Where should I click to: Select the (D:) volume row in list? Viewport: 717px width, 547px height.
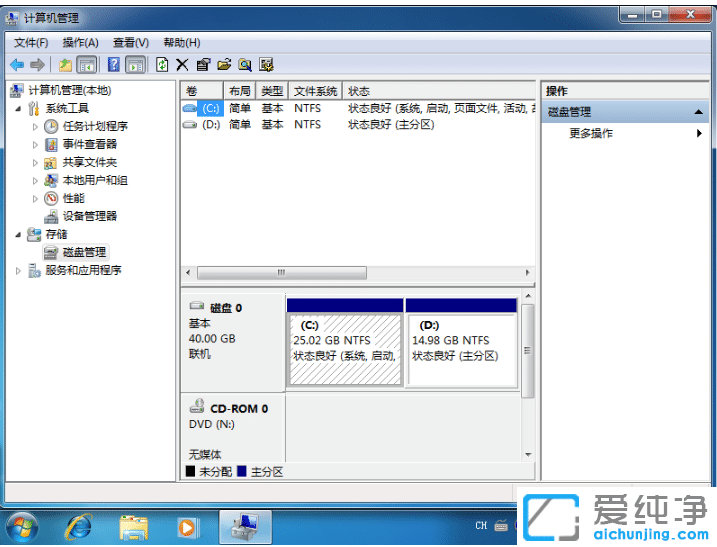coord(358,124)
